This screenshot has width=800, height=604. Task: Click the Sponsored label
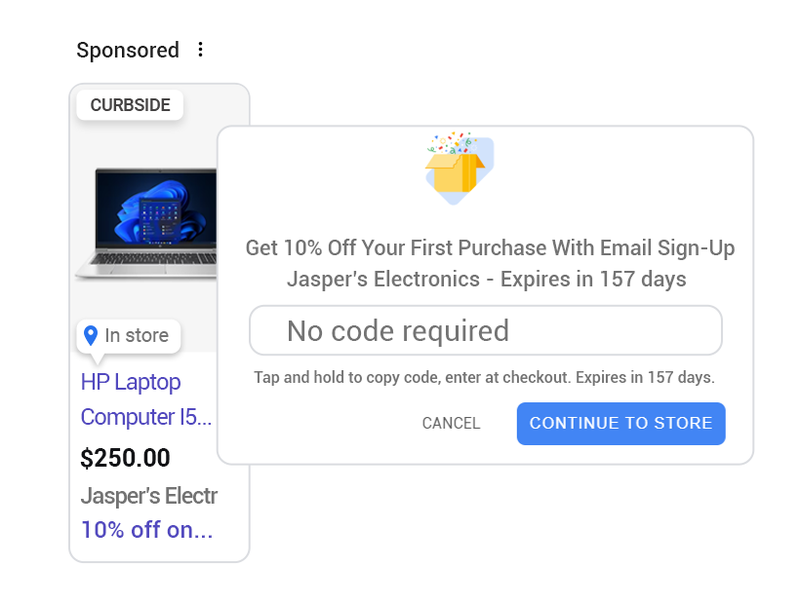click(128, 50)
